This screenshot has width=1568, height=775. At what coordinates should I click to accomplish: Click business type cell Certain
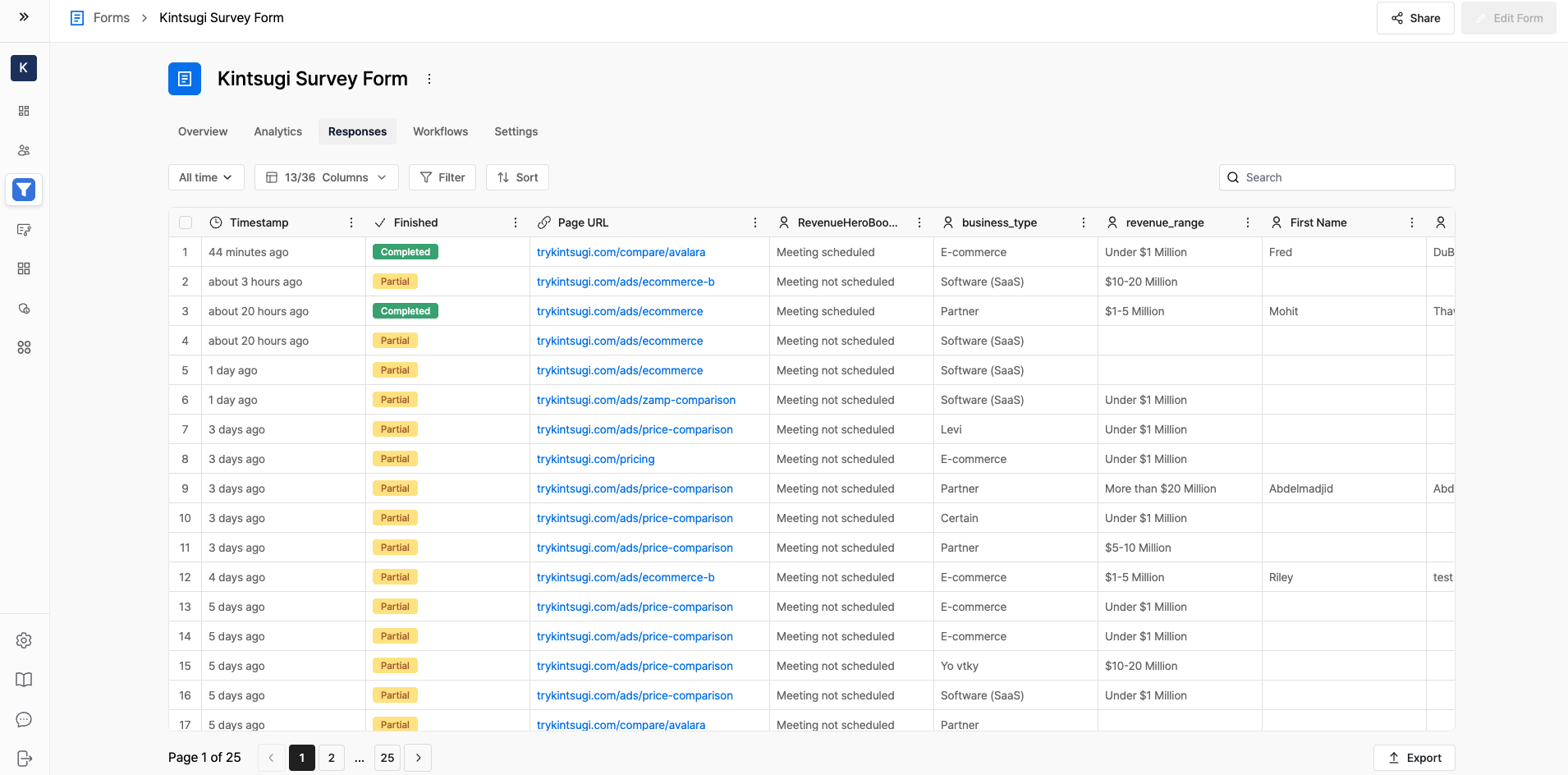[x=1016, y=518]
